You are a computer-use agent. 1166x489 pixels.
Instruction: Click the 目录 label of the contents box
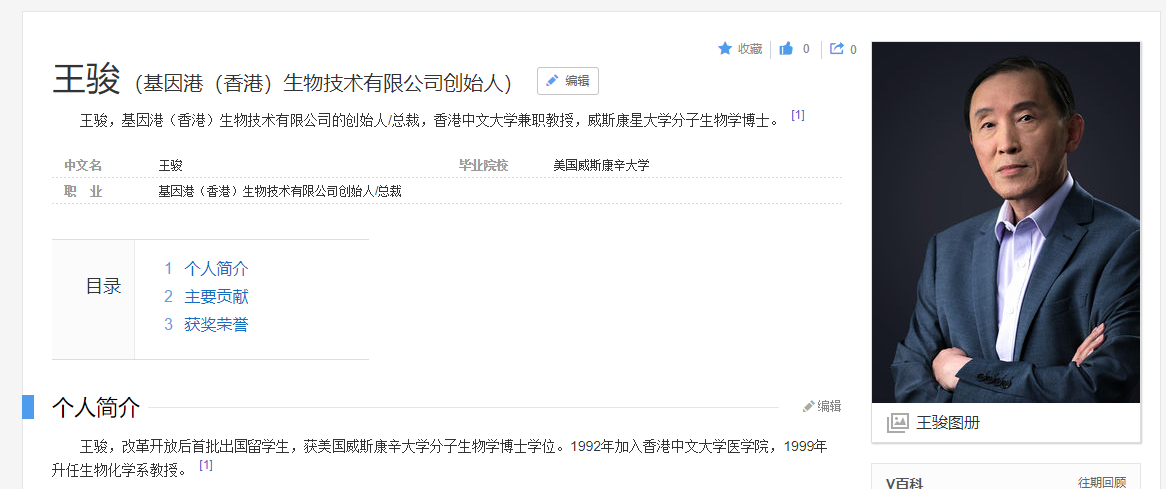click(x=103, y=286)
